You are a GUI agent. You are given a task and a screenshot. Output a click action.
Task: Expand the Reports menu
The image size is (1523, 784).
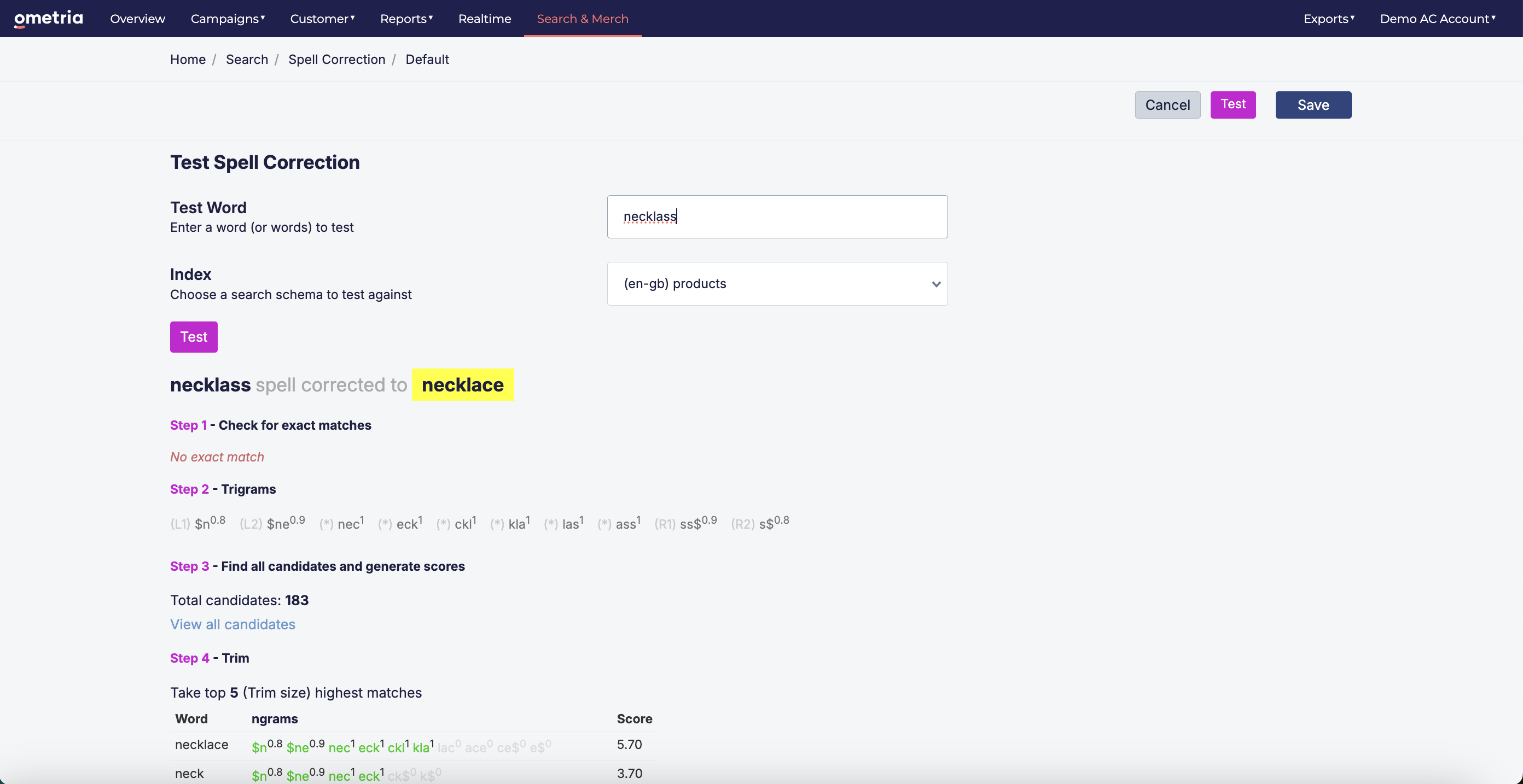[406, 18]
